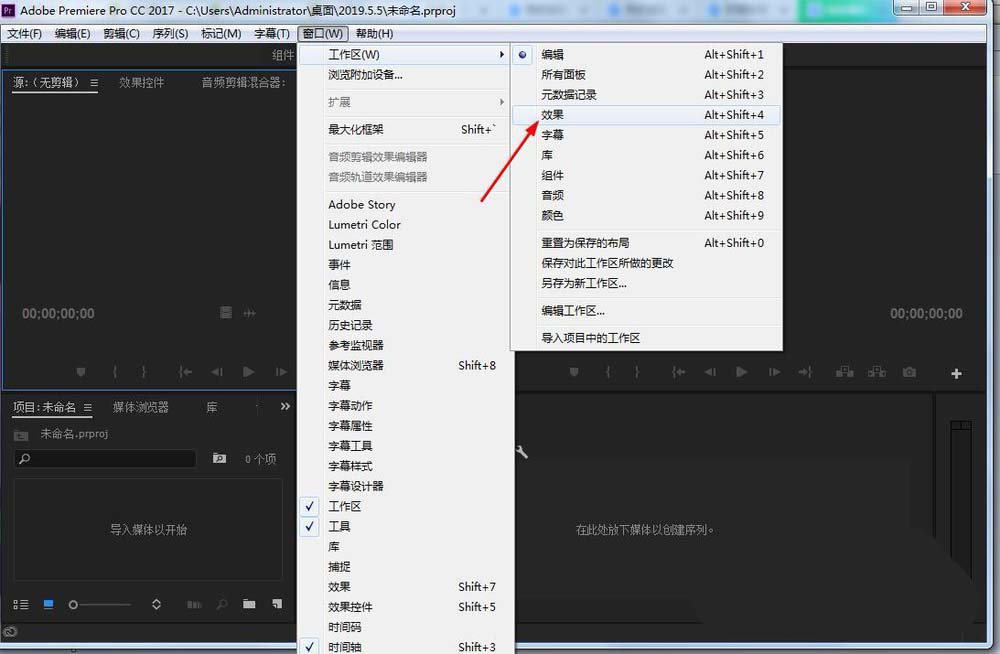Switch to the 媒体浏览器 tab

tap(140, 406)
